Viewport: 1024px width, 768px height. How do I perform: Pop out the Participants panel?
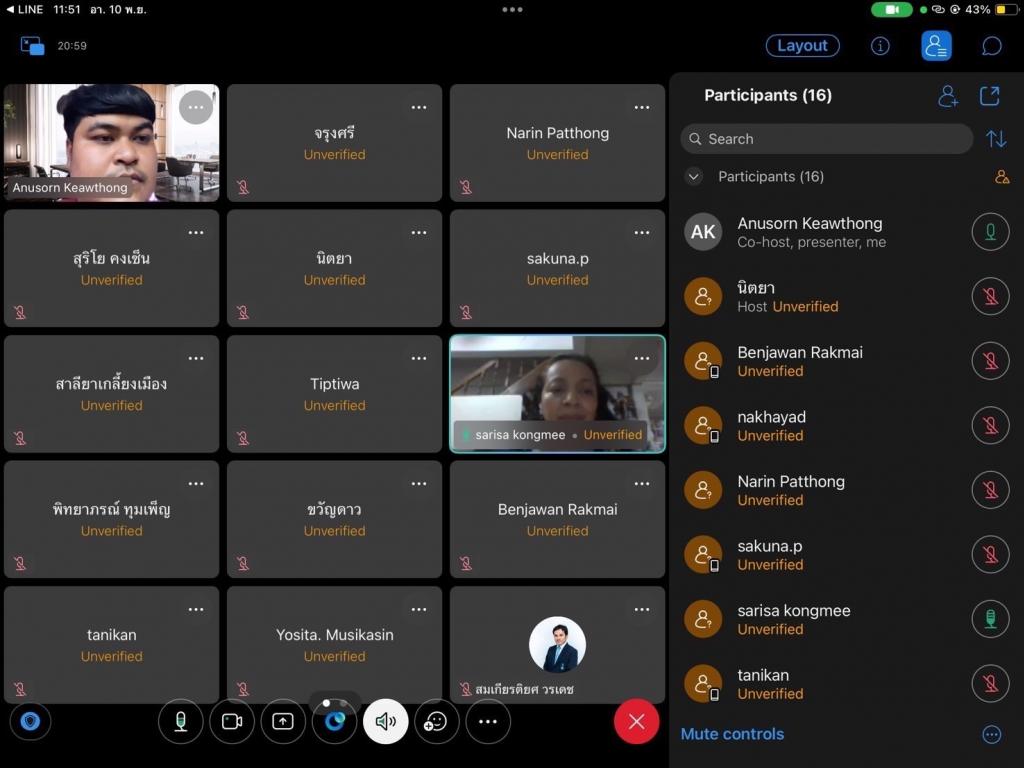pos(989,96)
